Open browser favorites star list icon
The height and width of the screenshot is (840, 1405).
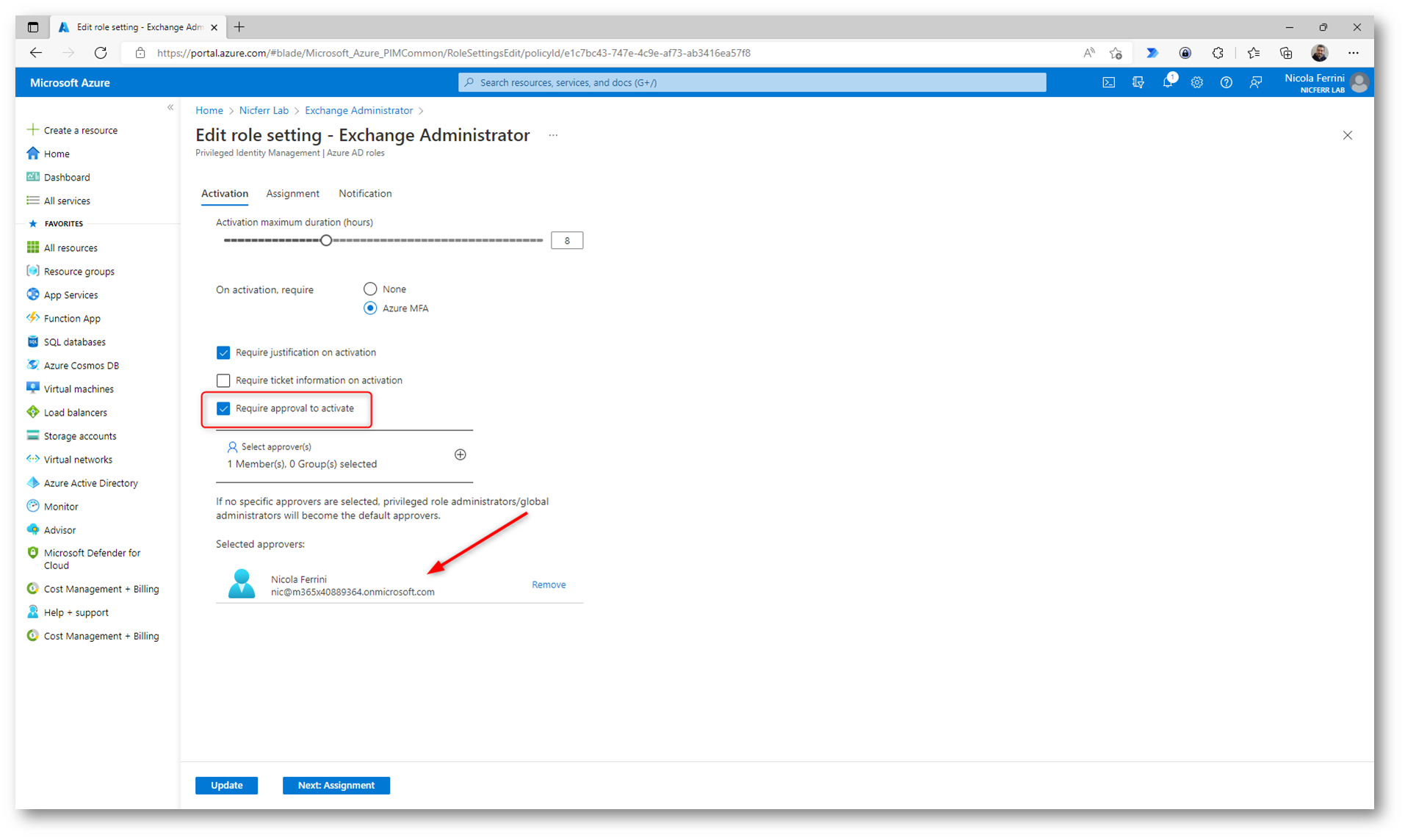(x=1253, y=53)
